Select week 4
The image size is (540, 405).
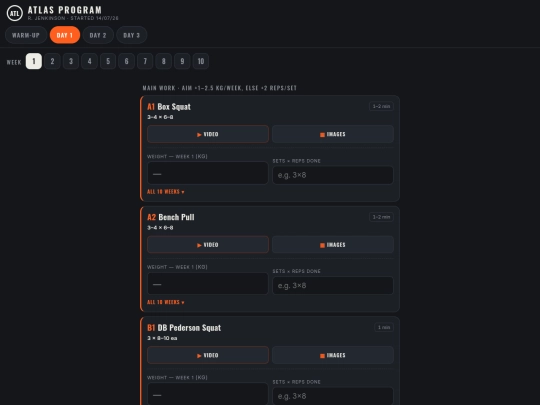coord(90,61)
